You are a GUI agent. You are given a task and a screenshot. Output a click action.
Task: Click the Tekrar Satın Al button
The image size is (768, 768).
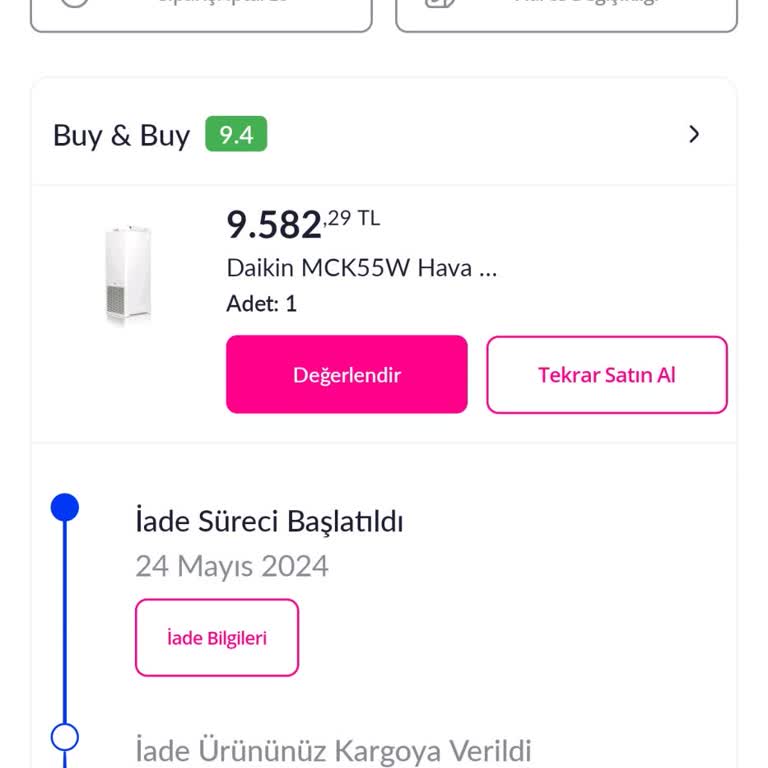point(606,375)
